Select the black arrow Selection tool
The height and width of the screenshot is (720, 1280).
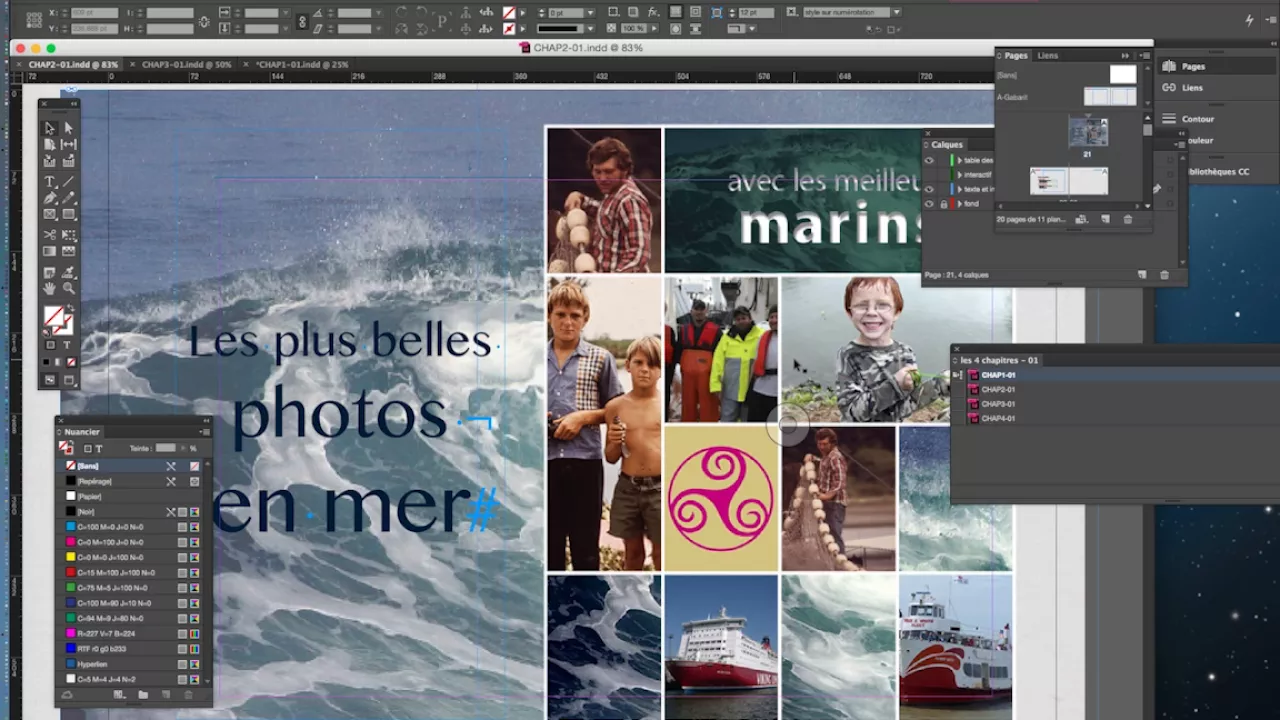pos(49,128)
